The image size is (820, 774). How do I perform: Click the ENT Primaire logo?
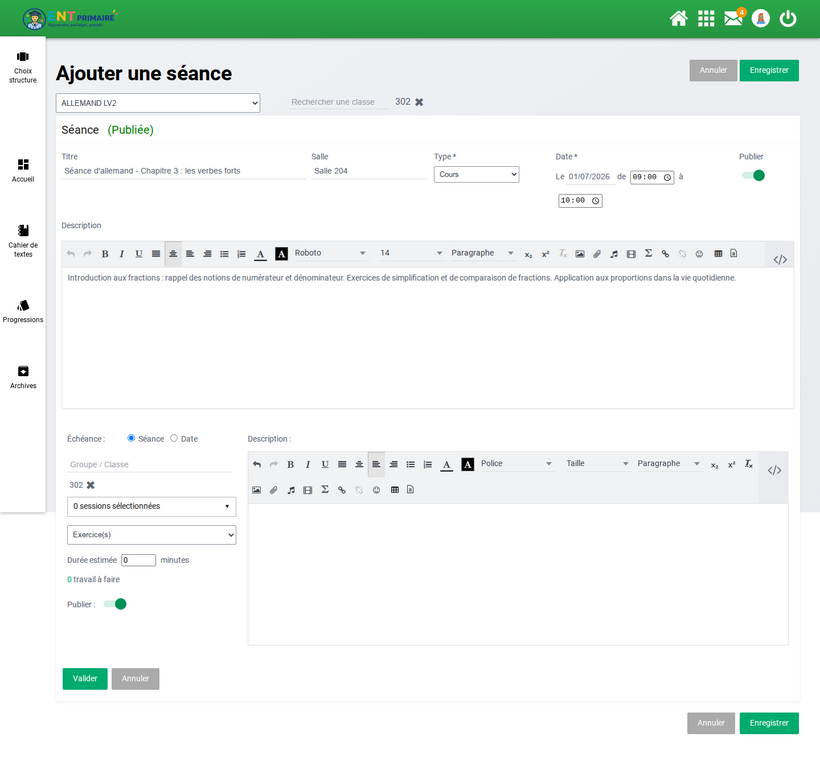pyautogui.click(x=70, y=18)
